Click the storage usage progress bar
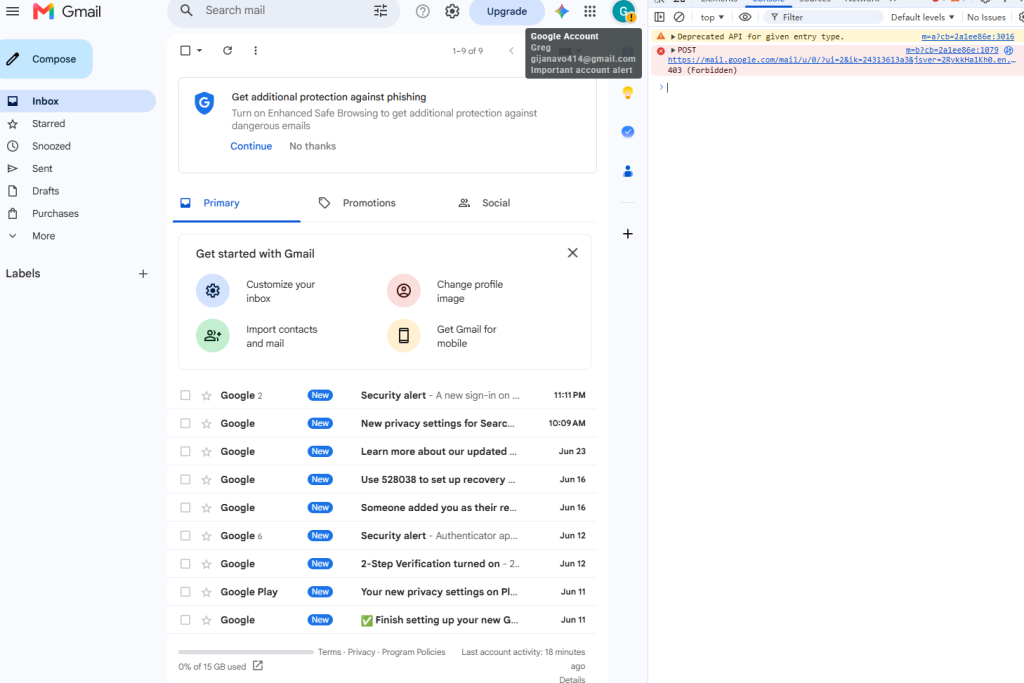The width and height of the screenshot is (1024, 683). coord(246,652)
